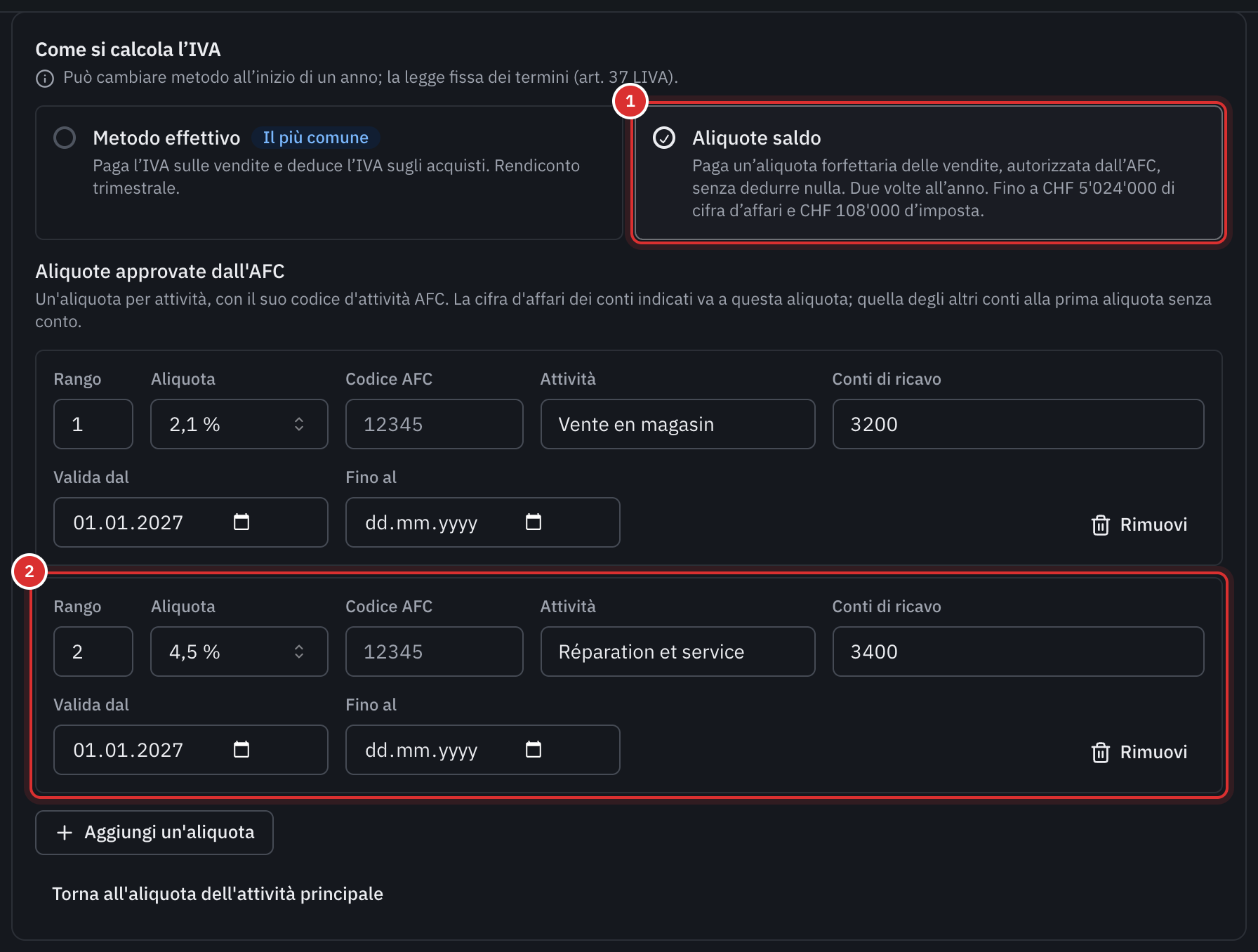The width and height of the screenshot is (1258, 952).
Task: Focus the Rango field containing 1
Action: tap(93, 424)
